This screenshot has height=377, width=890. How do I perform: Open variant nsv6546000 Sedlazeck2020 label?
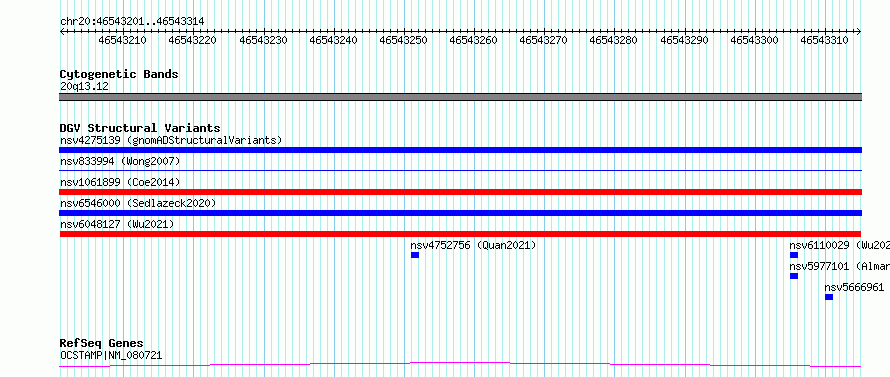[x=138, y=203]
